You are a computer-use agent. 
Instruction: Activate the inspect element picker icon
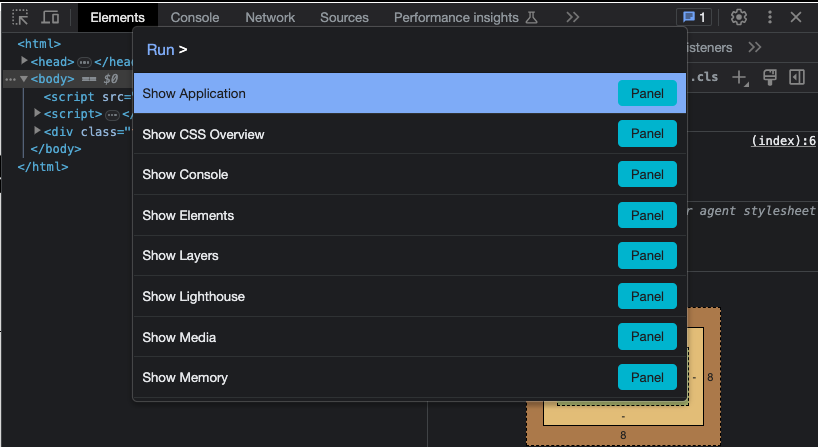point(20,17)
